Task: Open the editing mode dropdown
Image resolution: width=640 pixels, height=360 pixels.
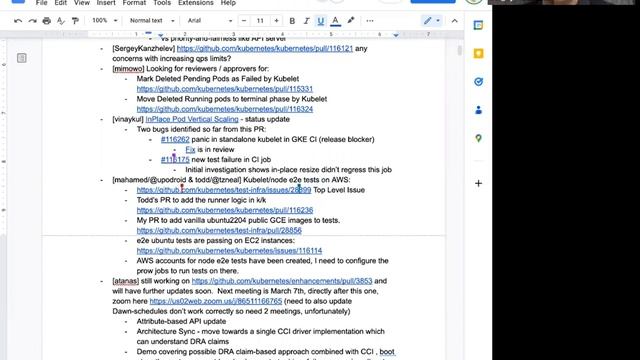Action: [x=431, y=20]
